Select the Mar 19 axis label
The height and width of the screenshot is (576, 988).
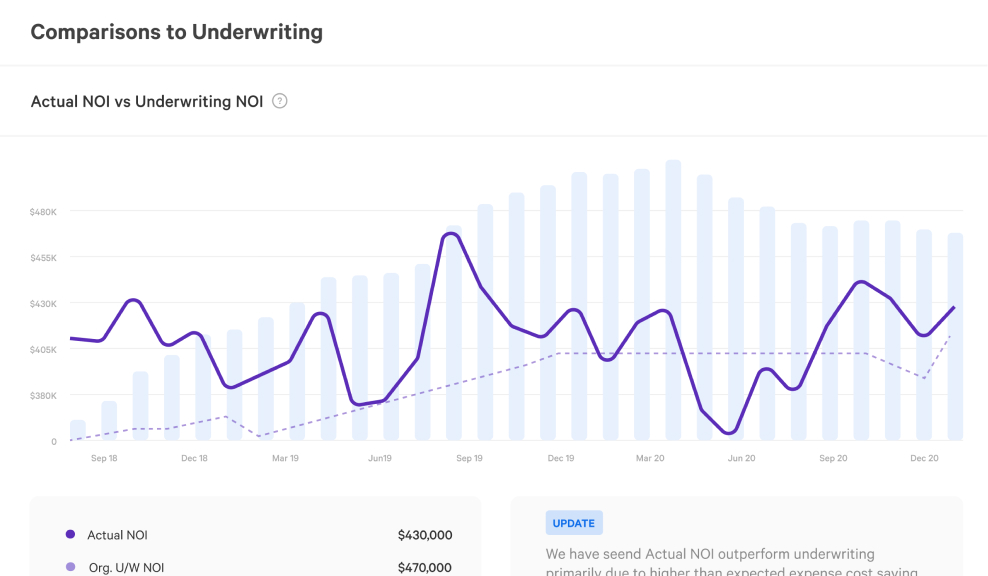coord(285,458)
